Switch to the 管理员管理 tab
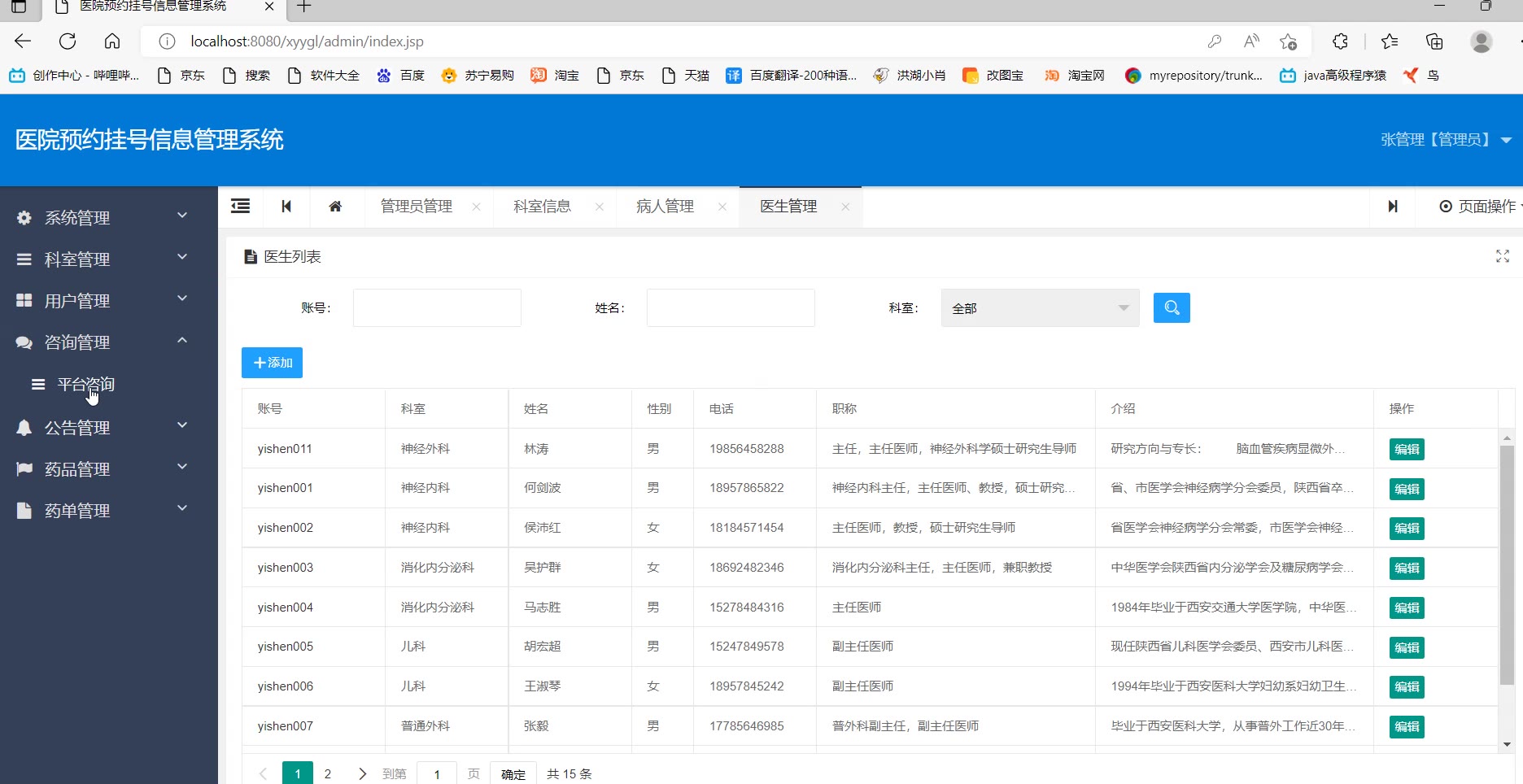Image resolution: width=1523 pixels, height=784 pixels. 417,207
